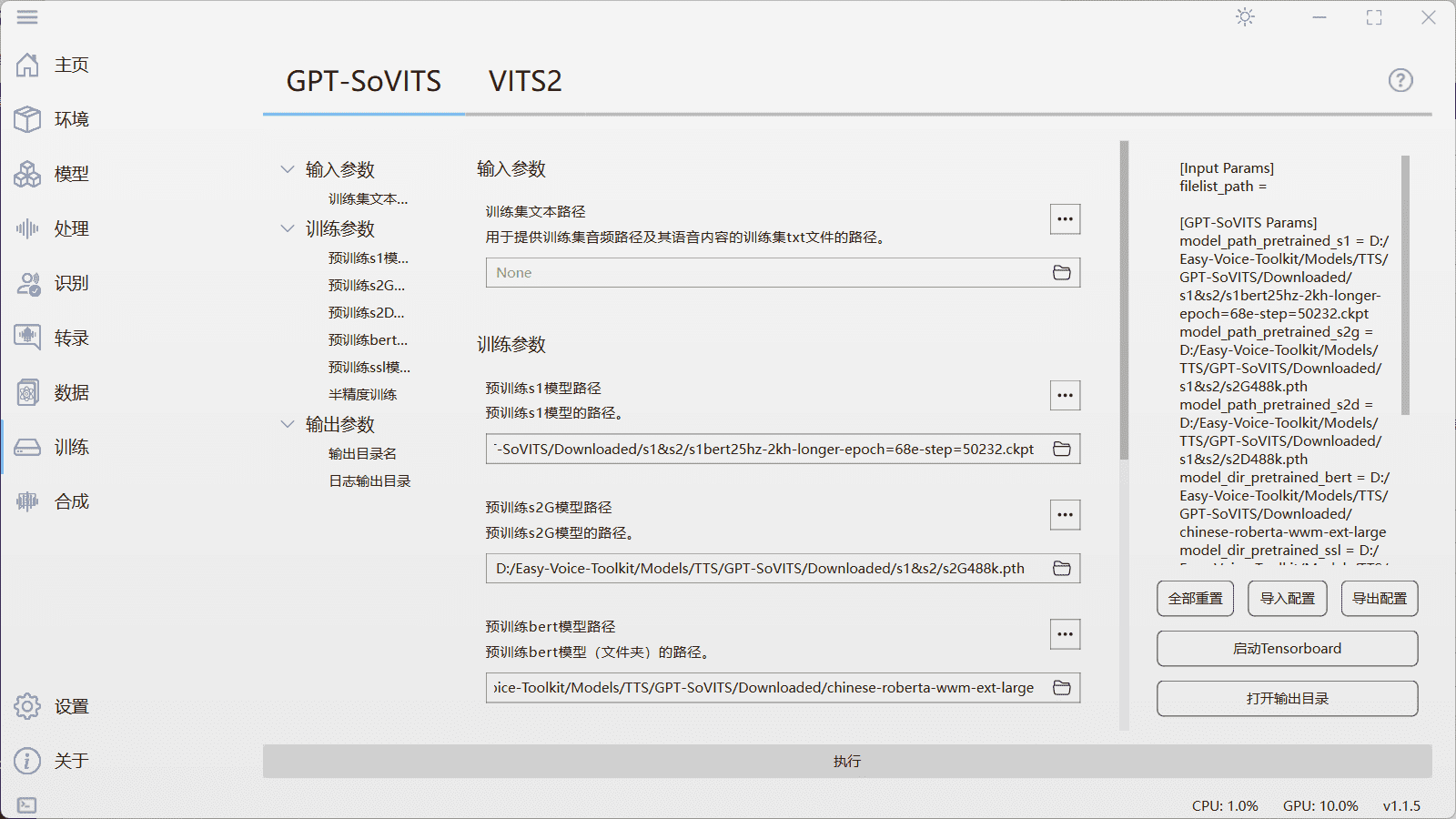Jump to 预训练s2D... tree item
Viewport: 1456px width, 819px height.
(x=367, y=312)
